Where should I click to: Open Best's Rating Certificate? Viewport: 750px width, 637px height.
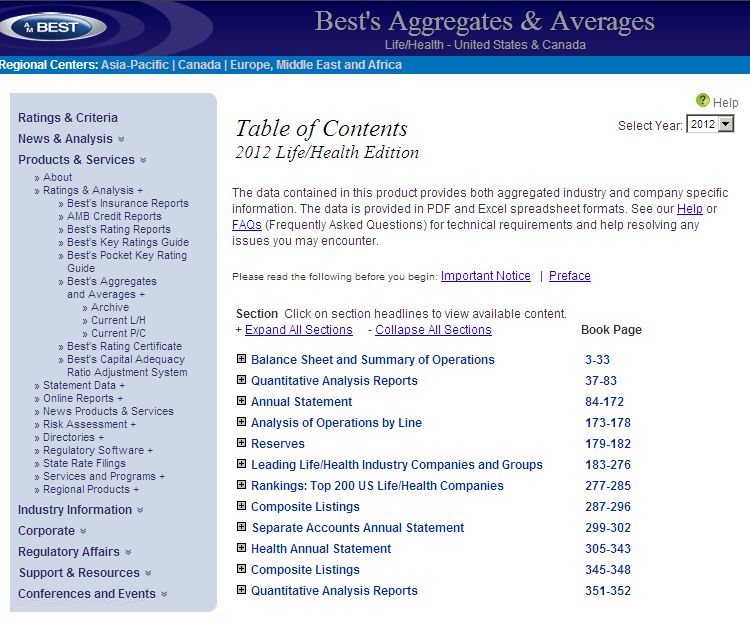tap(124, 346)
